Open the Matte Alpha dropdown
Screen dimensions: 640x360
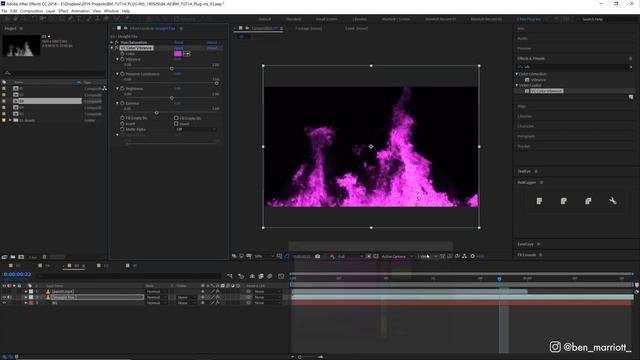(196, 129)
